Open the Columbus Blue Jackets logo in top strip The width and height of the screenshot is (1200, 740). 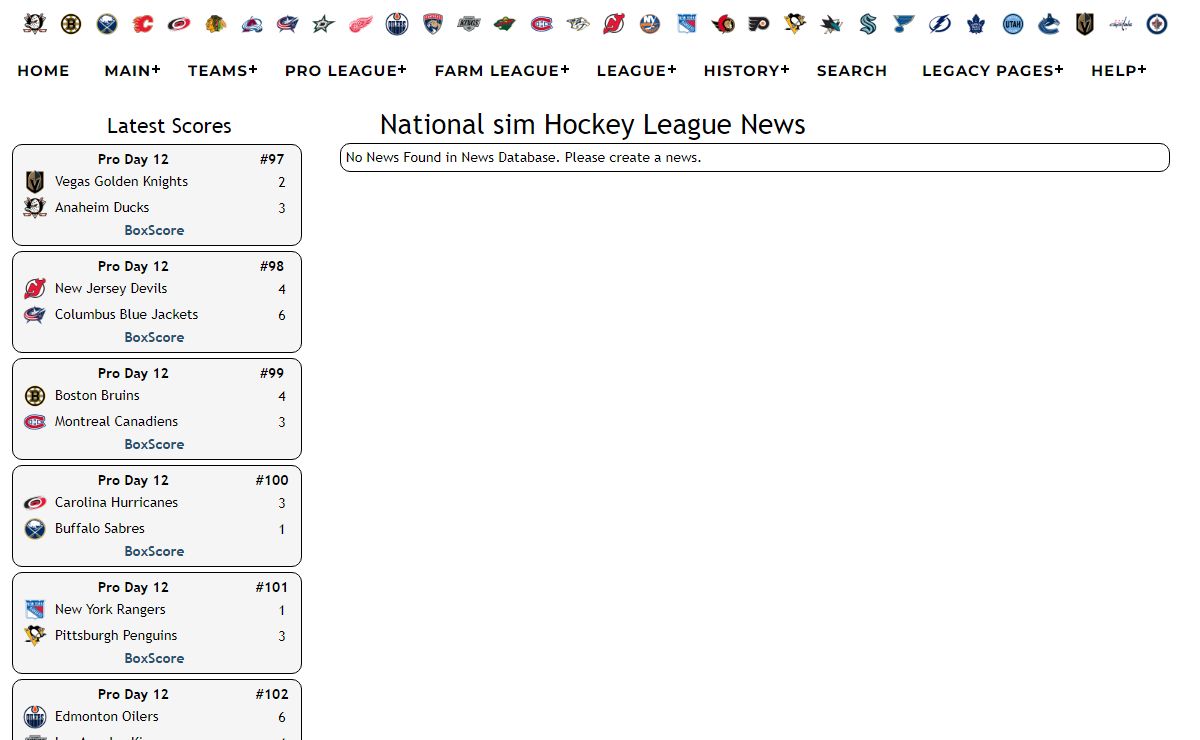click(288, 24)
